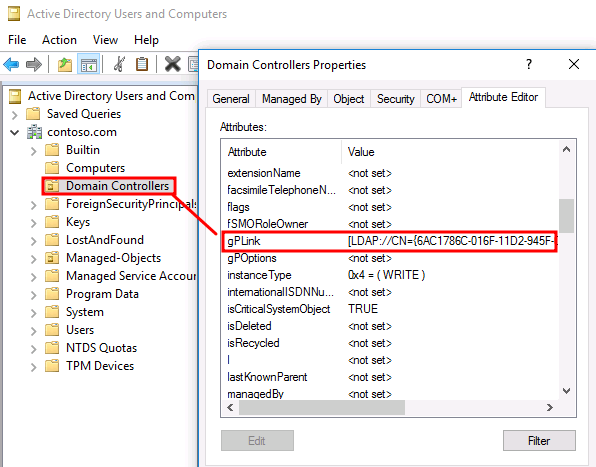The width and height of the screenshot is (596, 467).
Task: Click the help question mark in dialog title
Action: (529, 64)
